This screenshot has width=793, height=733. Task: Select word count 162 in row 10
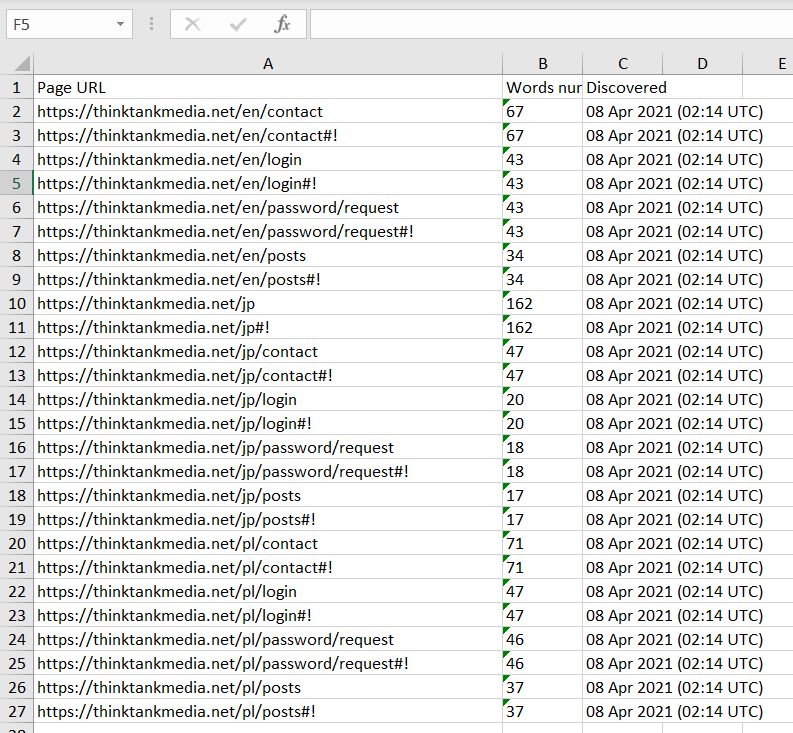pos(543,304)
